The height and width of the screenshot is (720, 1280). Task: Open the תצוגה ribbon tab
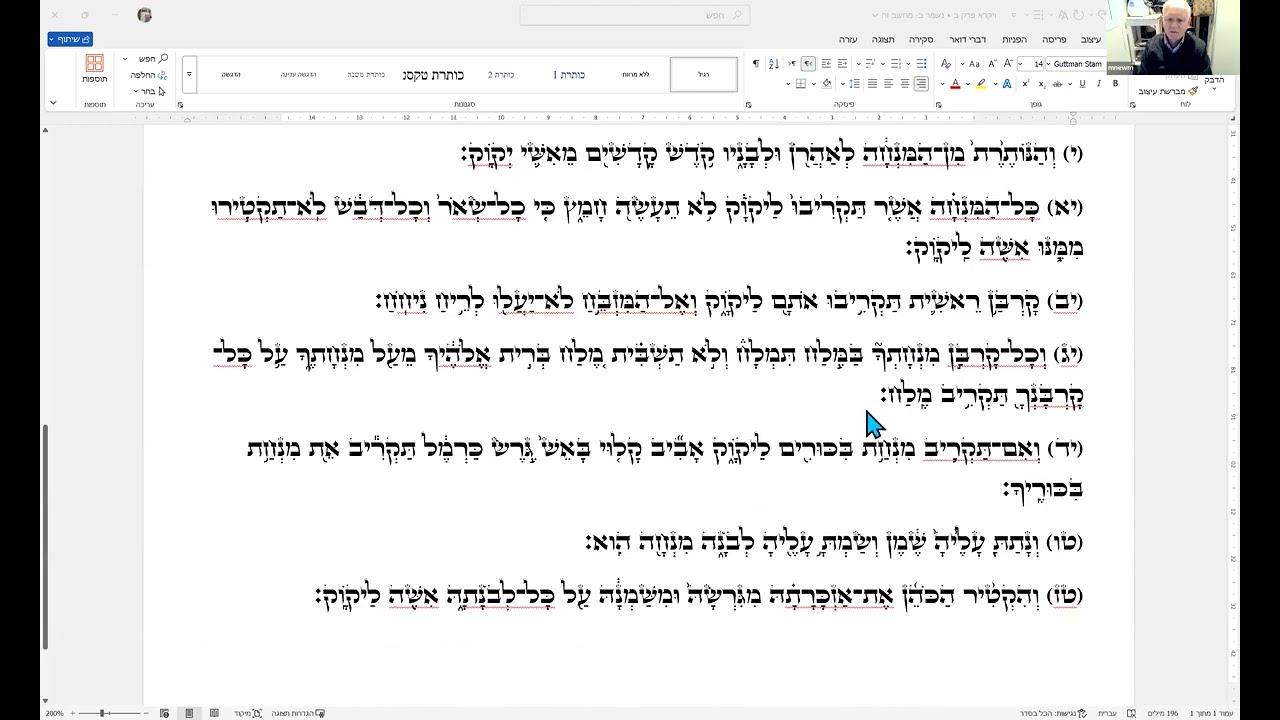pos(882,39)
